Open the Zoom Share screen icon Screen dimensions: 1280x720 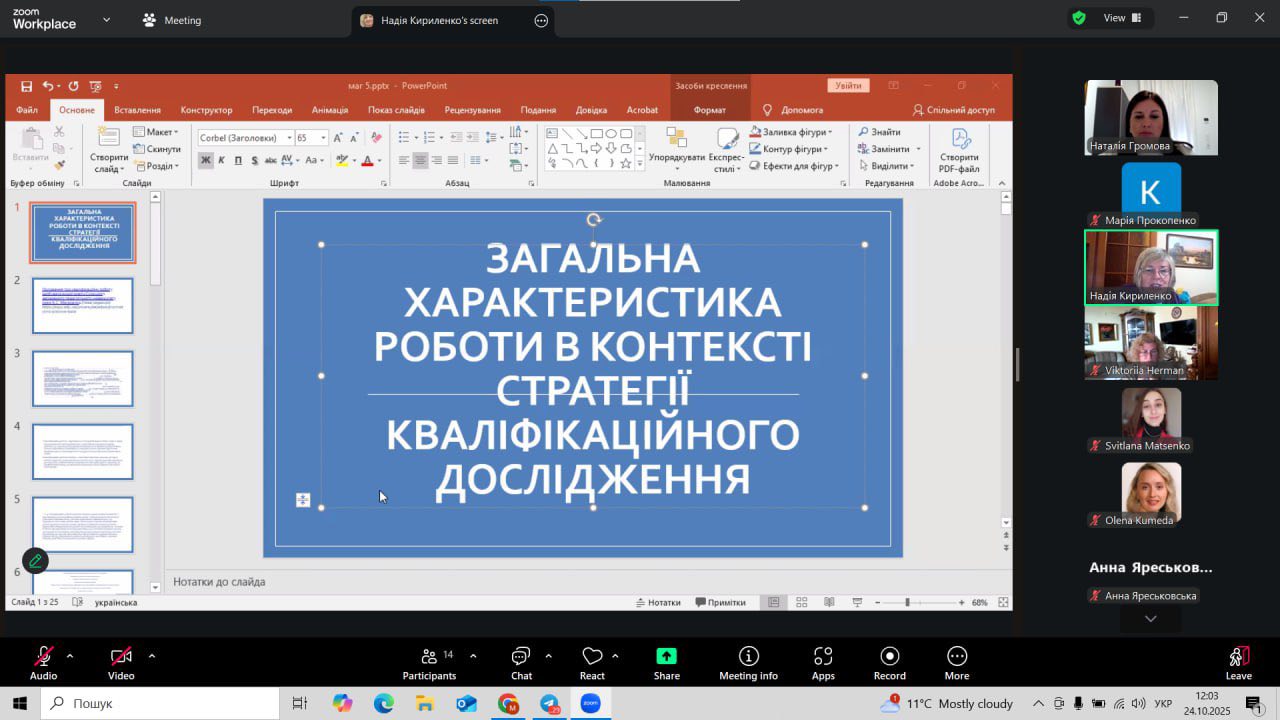666,657
